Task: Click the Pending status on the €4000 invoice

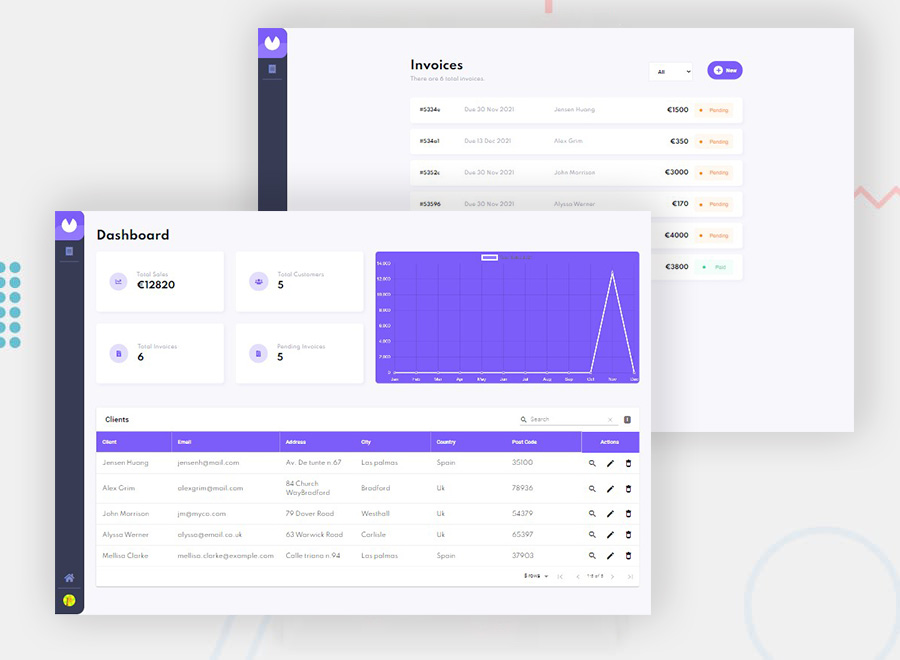Action: (713, 235)
